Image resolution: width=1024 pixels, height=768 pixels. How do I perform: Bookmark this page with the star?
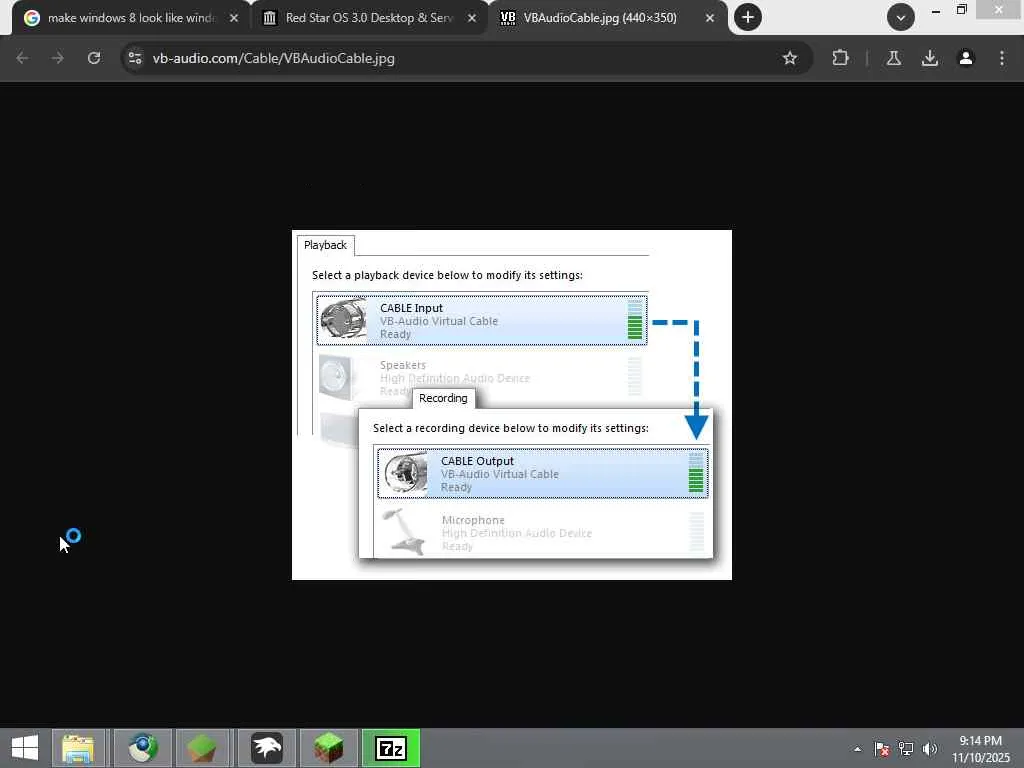tap(790, 58)
